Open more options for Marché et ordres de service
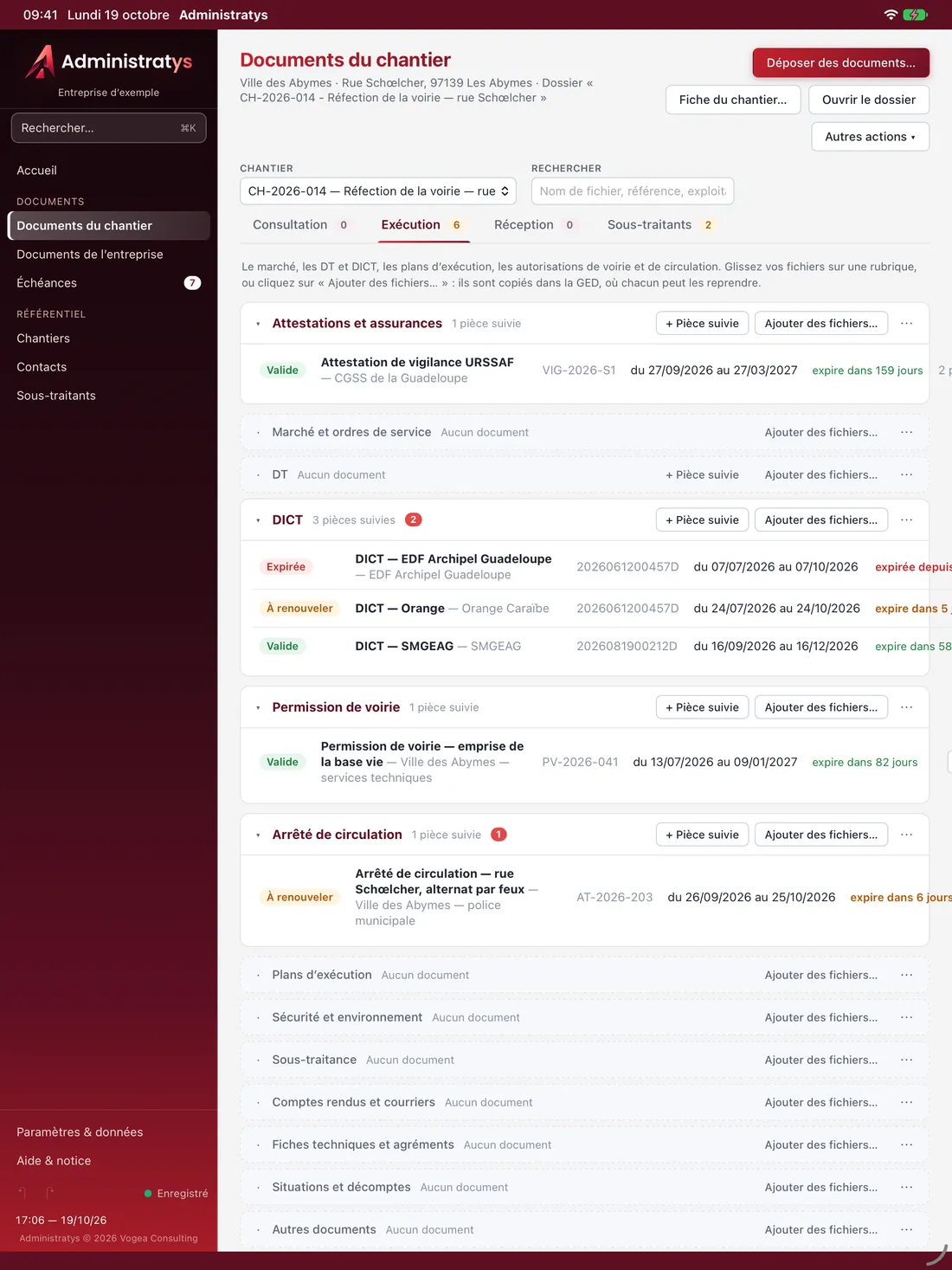 [907, 432]
